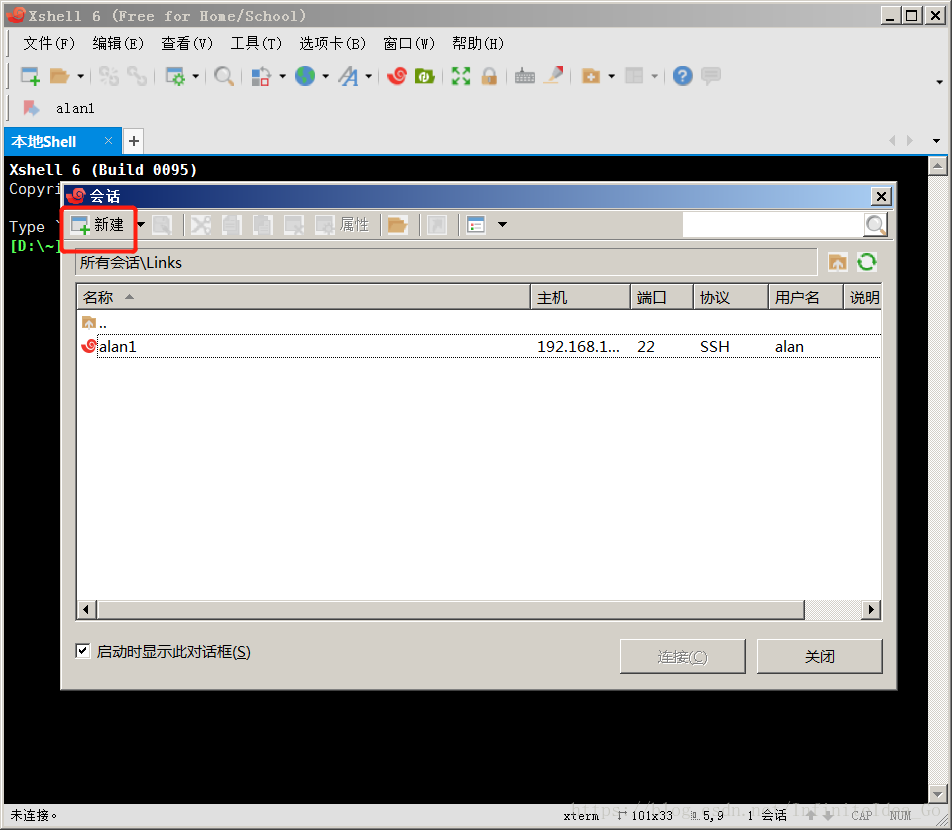Sort sessions by 协议 column header
The image size is (952, 830).
point(731,297)
